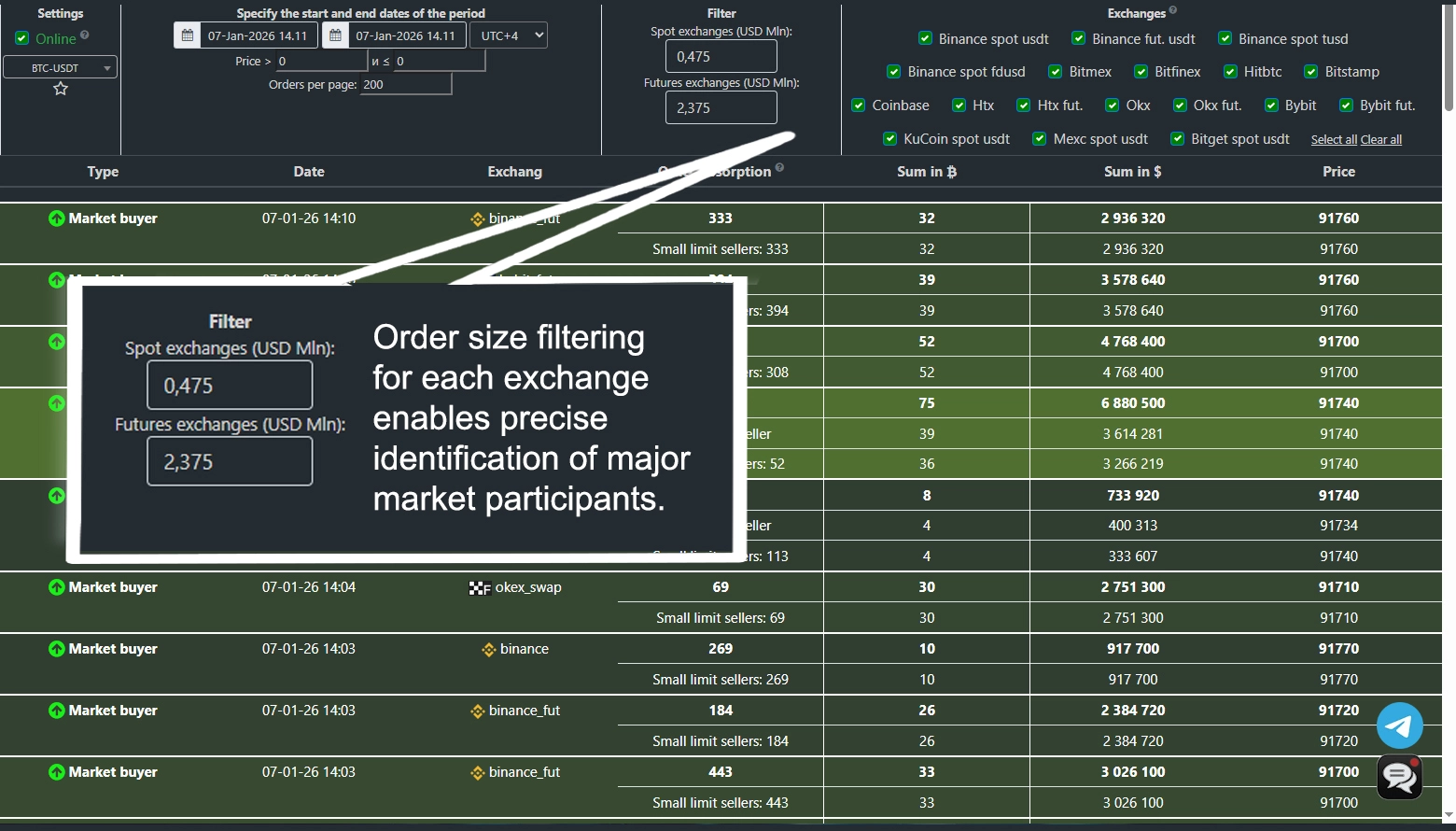Screen dimensions: 1456x831
Task: Click the help icon beside Exchanges heading
Action: click(x=1173, y=11)
